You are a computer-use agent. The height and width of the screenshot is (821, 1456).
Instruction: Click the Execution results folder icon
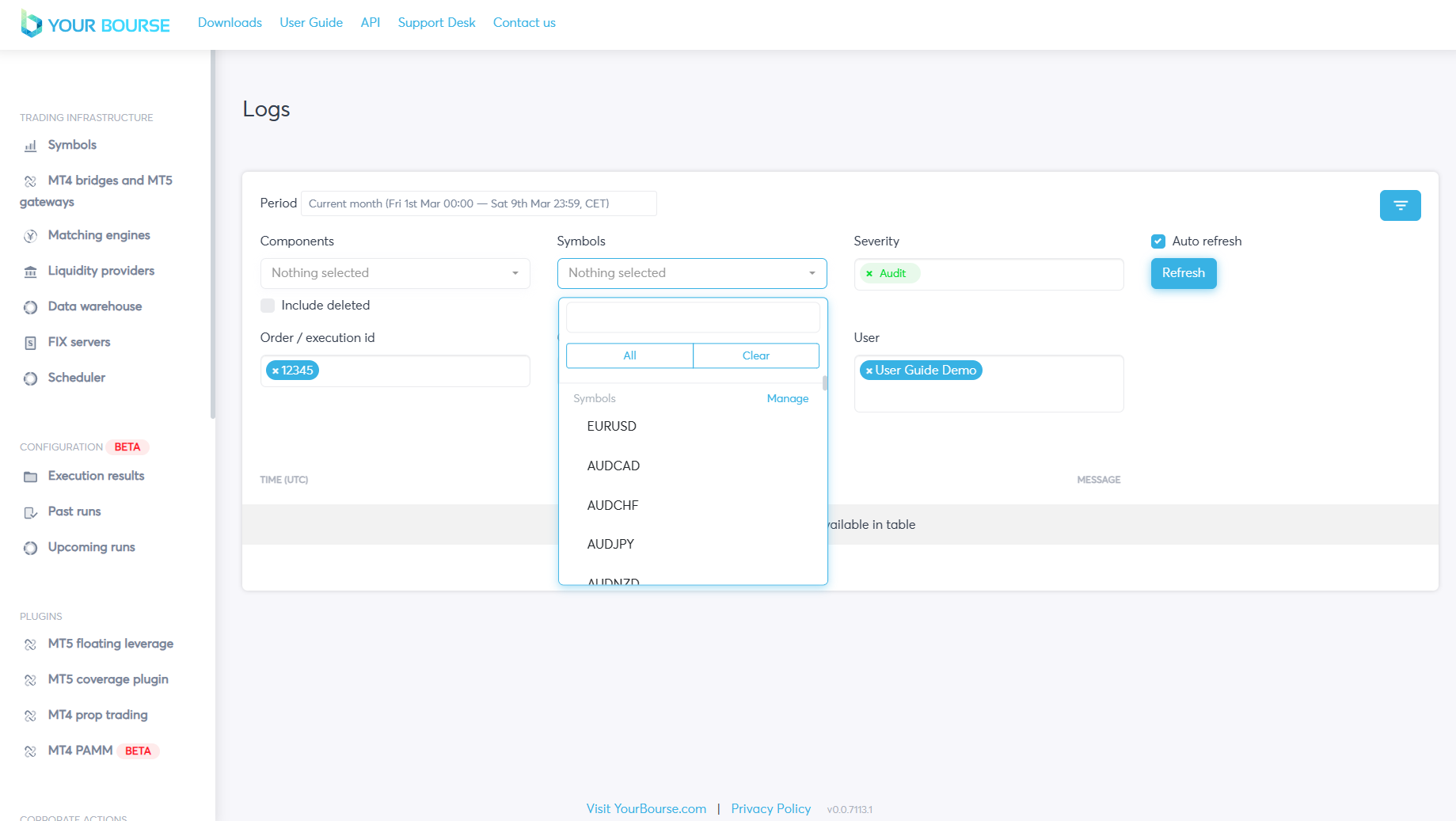(30, 477)
